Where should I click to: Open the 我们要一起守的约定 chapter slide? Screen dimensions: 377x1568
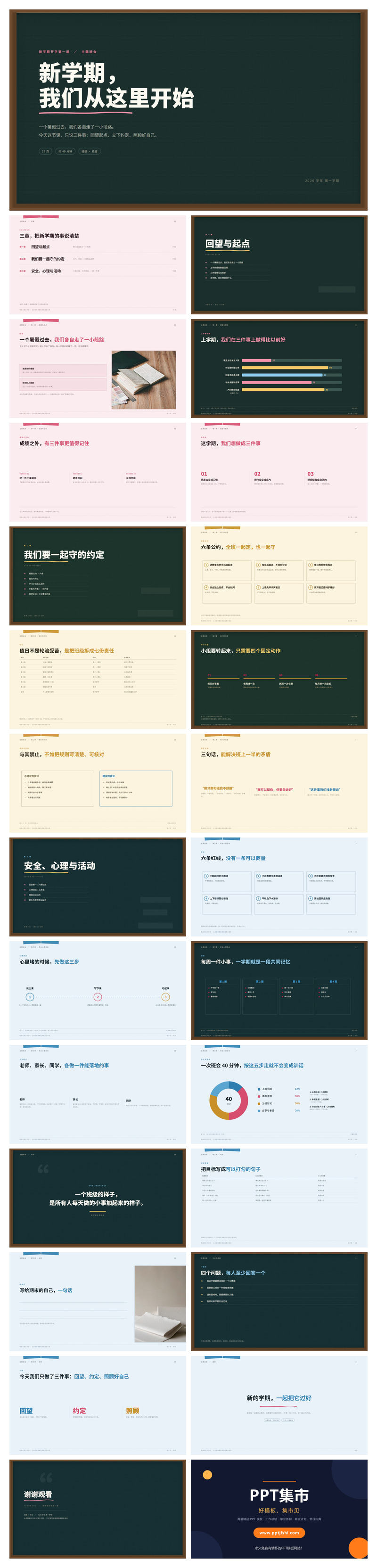click(x=98, y=576)
